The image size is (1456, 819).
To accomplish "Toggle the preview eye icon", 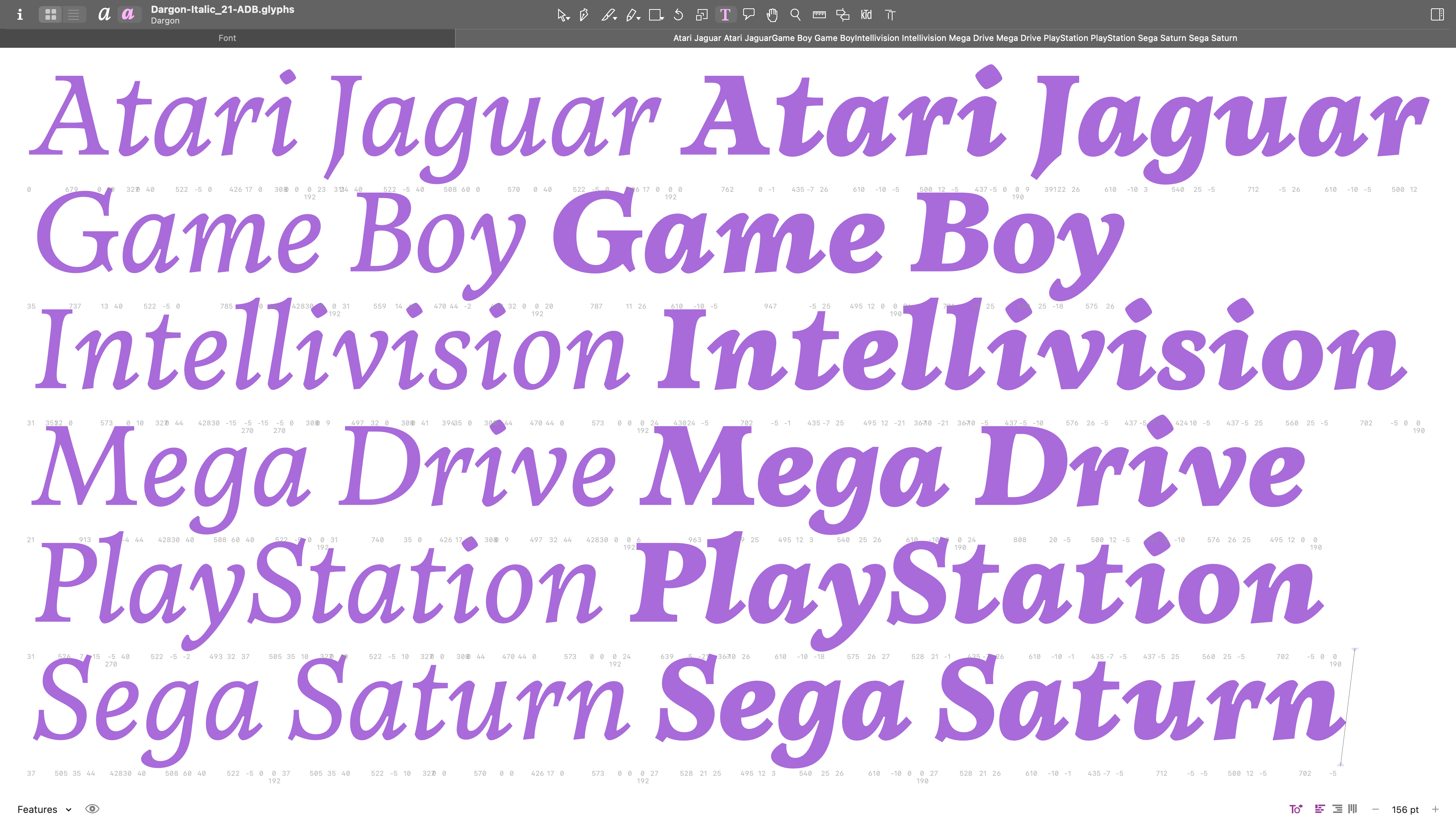I will click(92, 809).
